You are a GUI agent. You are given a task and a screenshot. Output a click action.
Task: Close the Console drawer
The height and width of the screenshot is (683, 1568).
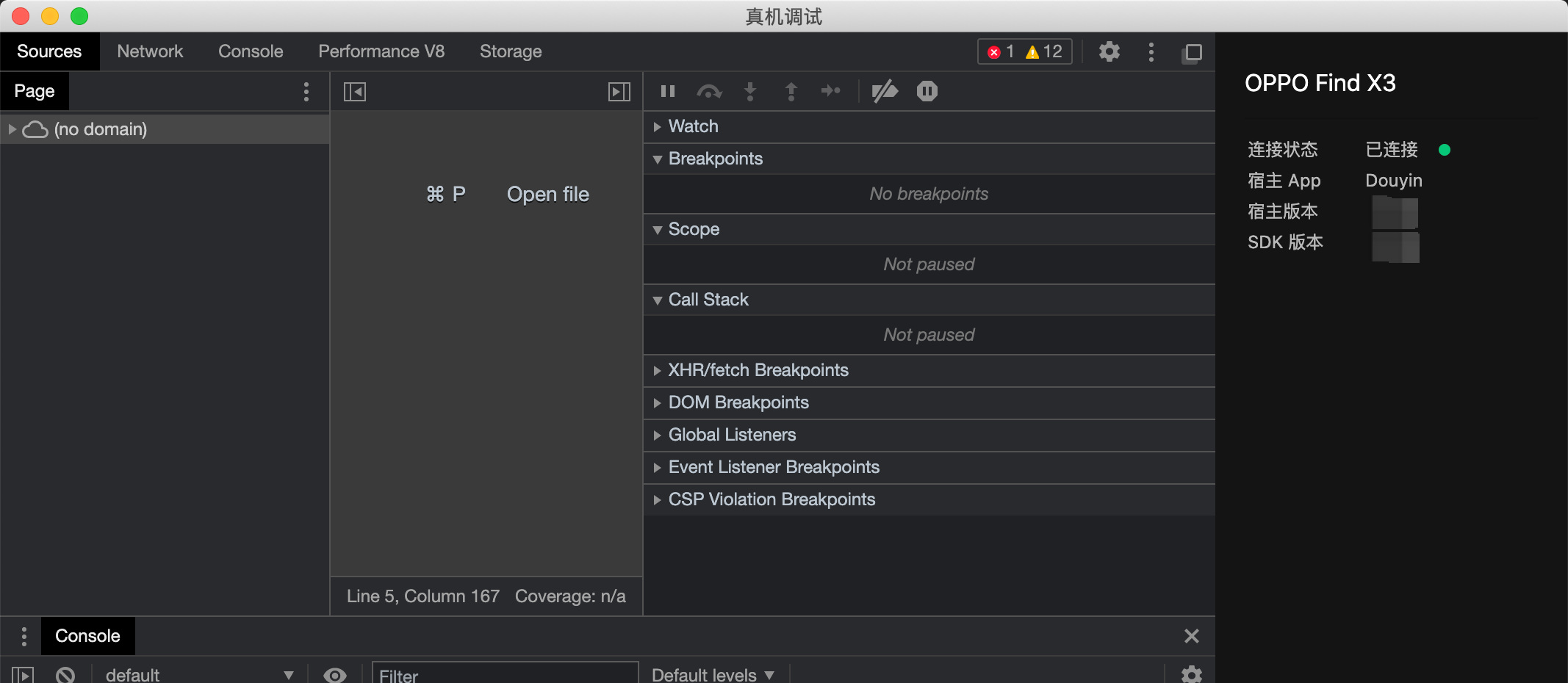(1191, 636)
